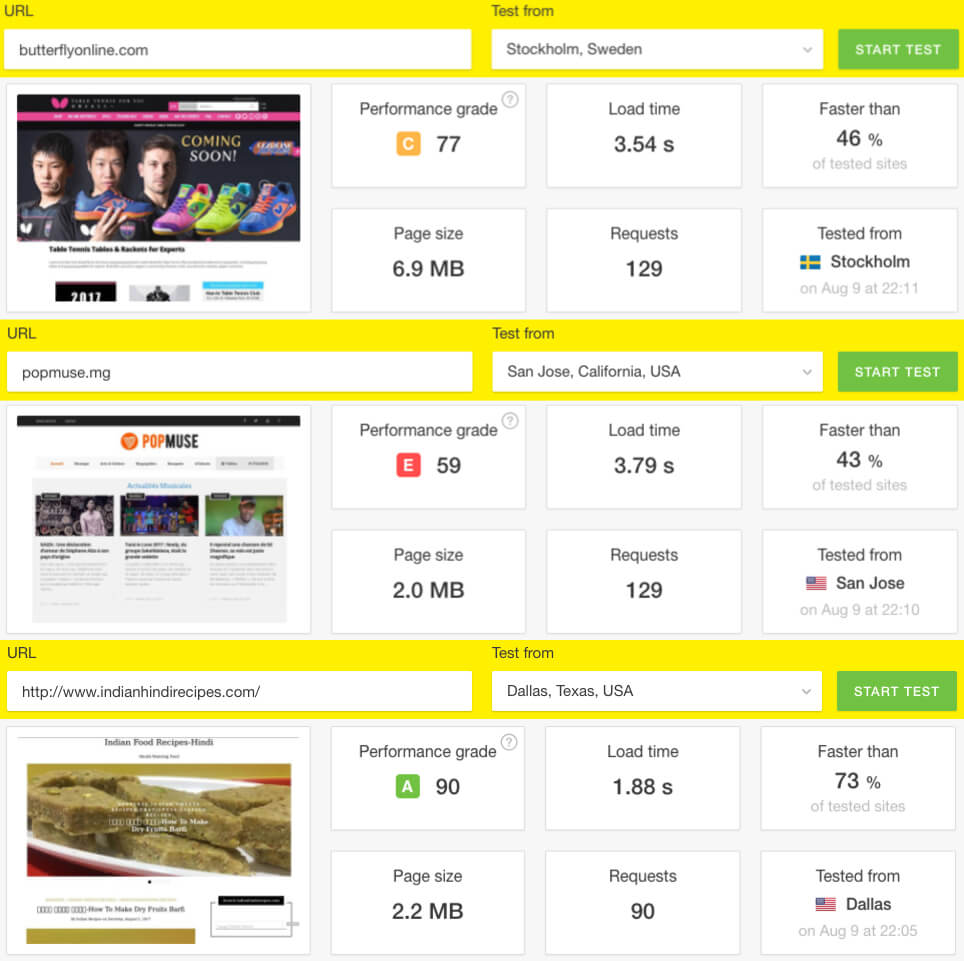Expand the San Jose, California, USA dropdown
The width and height of the screenshot is (964, 961).
[657, 371]
